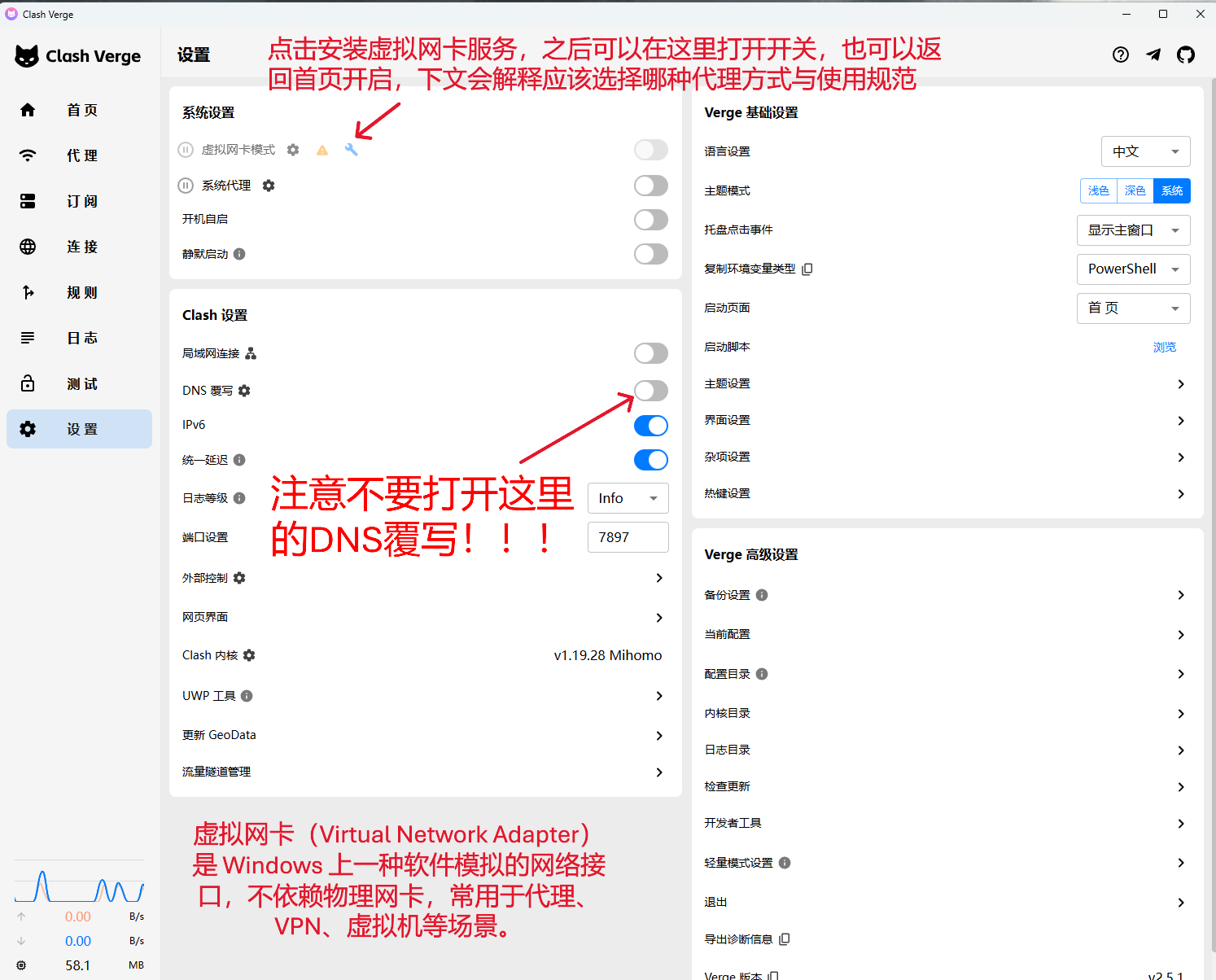1216x980 pixels.
Task: Click the memory usage chip icon
Action: 21,965
